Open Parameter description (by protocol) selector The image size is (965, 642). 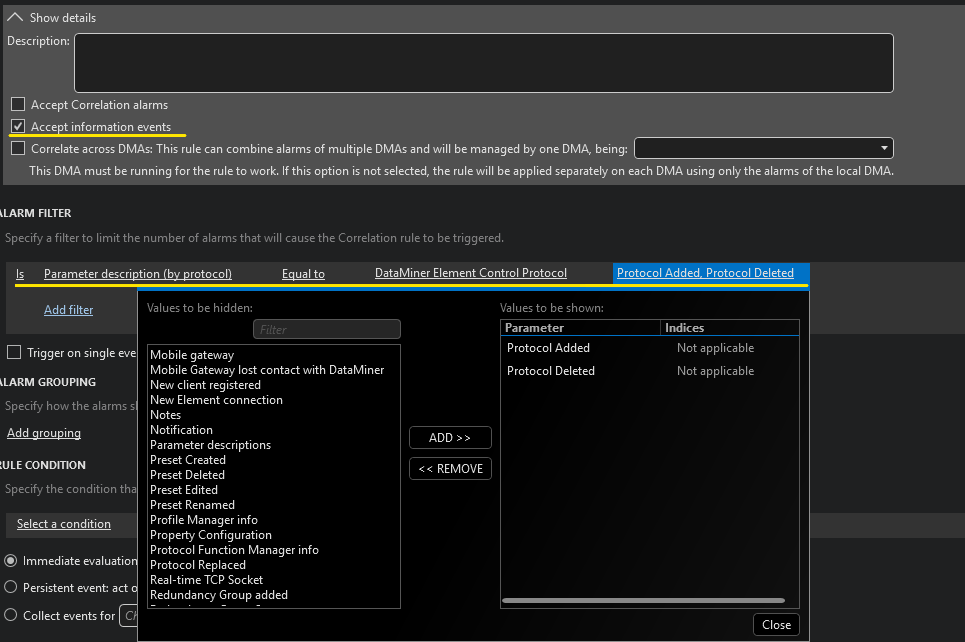[x=138, y=273]
